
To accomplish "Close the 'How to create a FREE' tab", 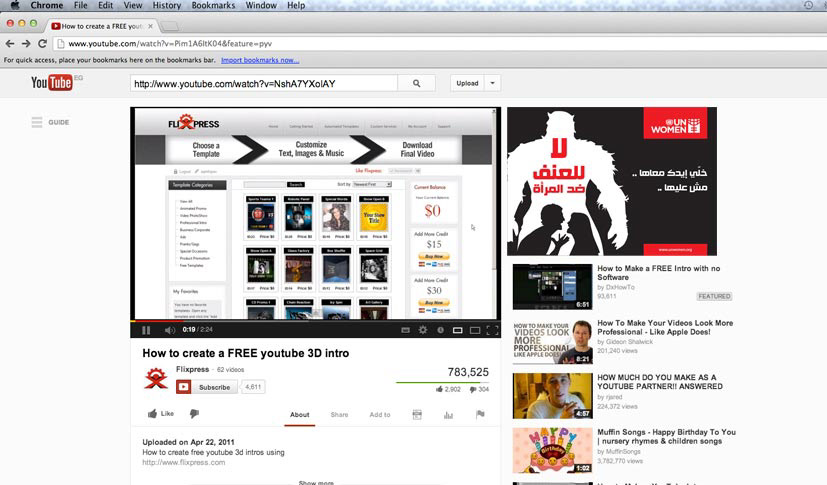I will point(150,26).
